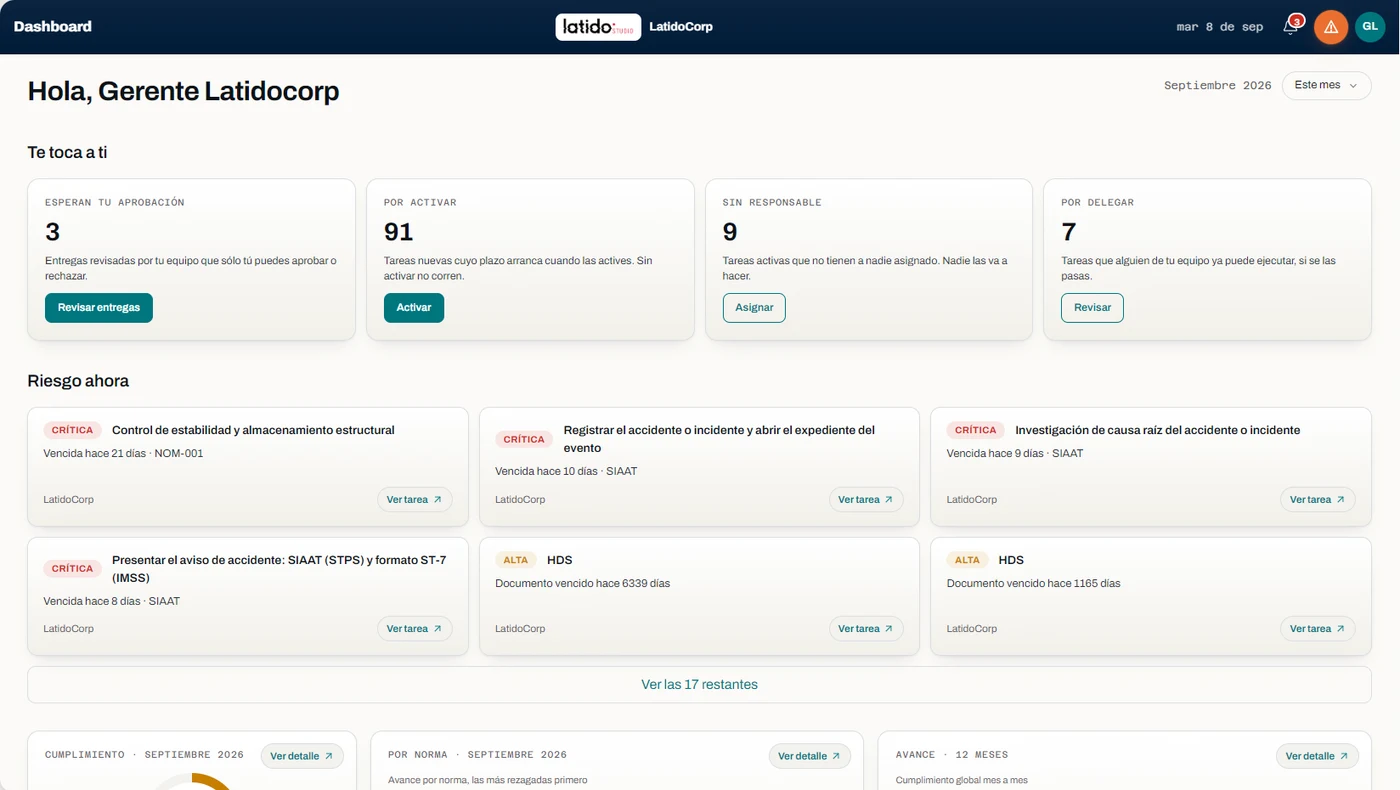The width and height of the screenshot is (1400, 790).
Task: Click title Control de estabilidad y almacenamiento estructural
Action: 253,430
